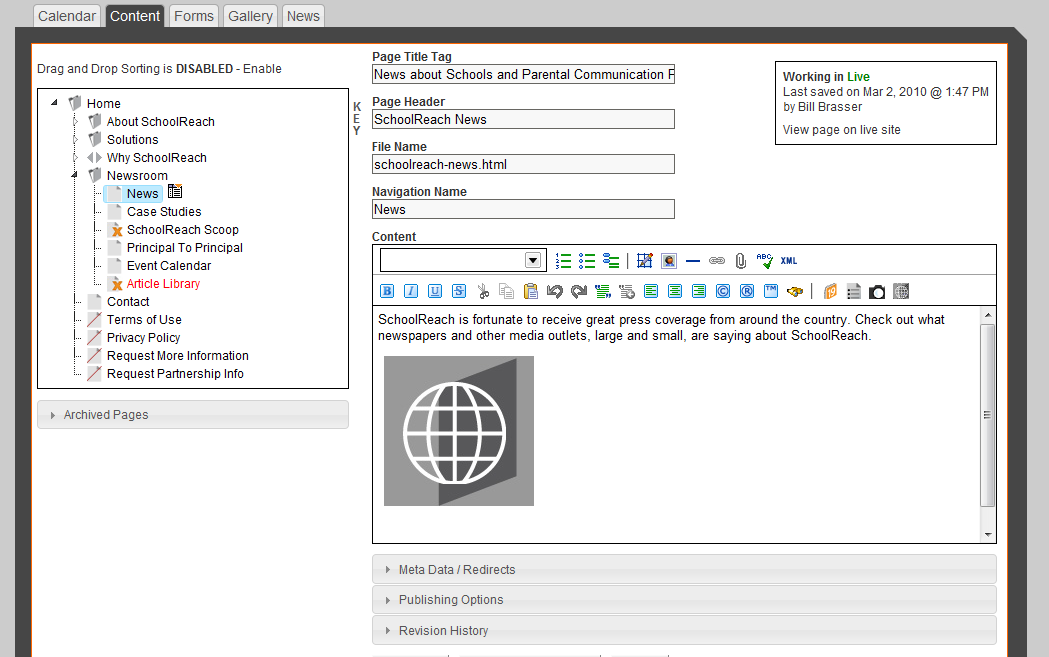Toggle bold formatting
The image size is (1049, 657).
387,291
